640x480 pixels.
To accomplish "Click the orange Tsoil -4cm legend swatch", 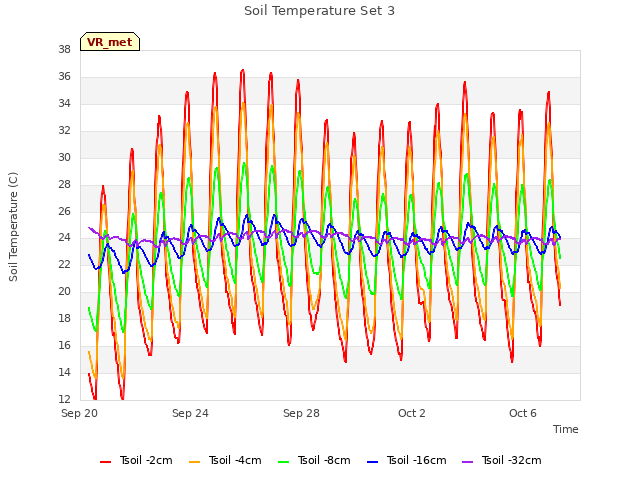I will (194, 462).
